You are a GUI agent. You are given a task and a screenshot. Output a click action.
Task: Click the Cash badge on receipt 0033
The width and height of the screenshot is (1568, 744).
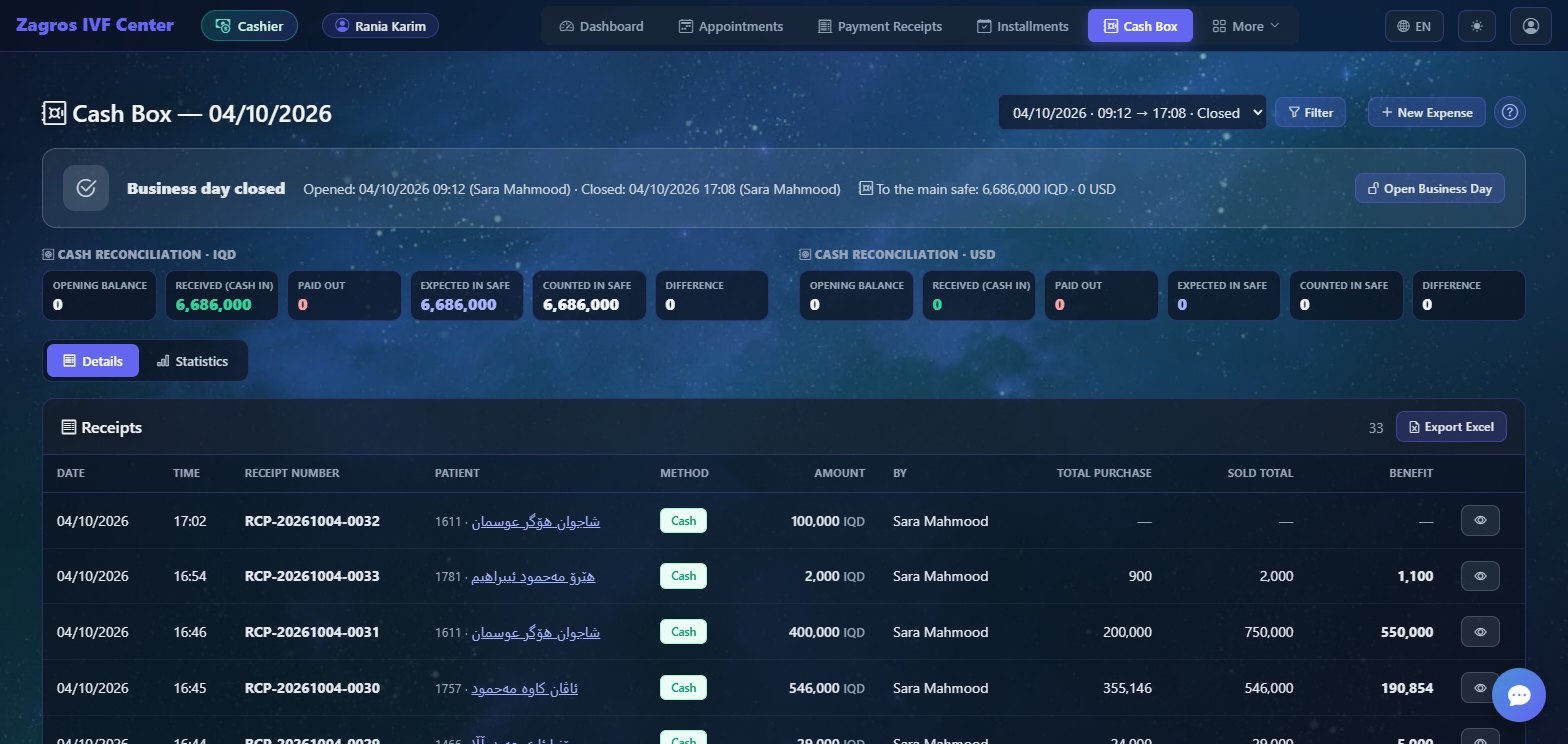pos(683,576)
